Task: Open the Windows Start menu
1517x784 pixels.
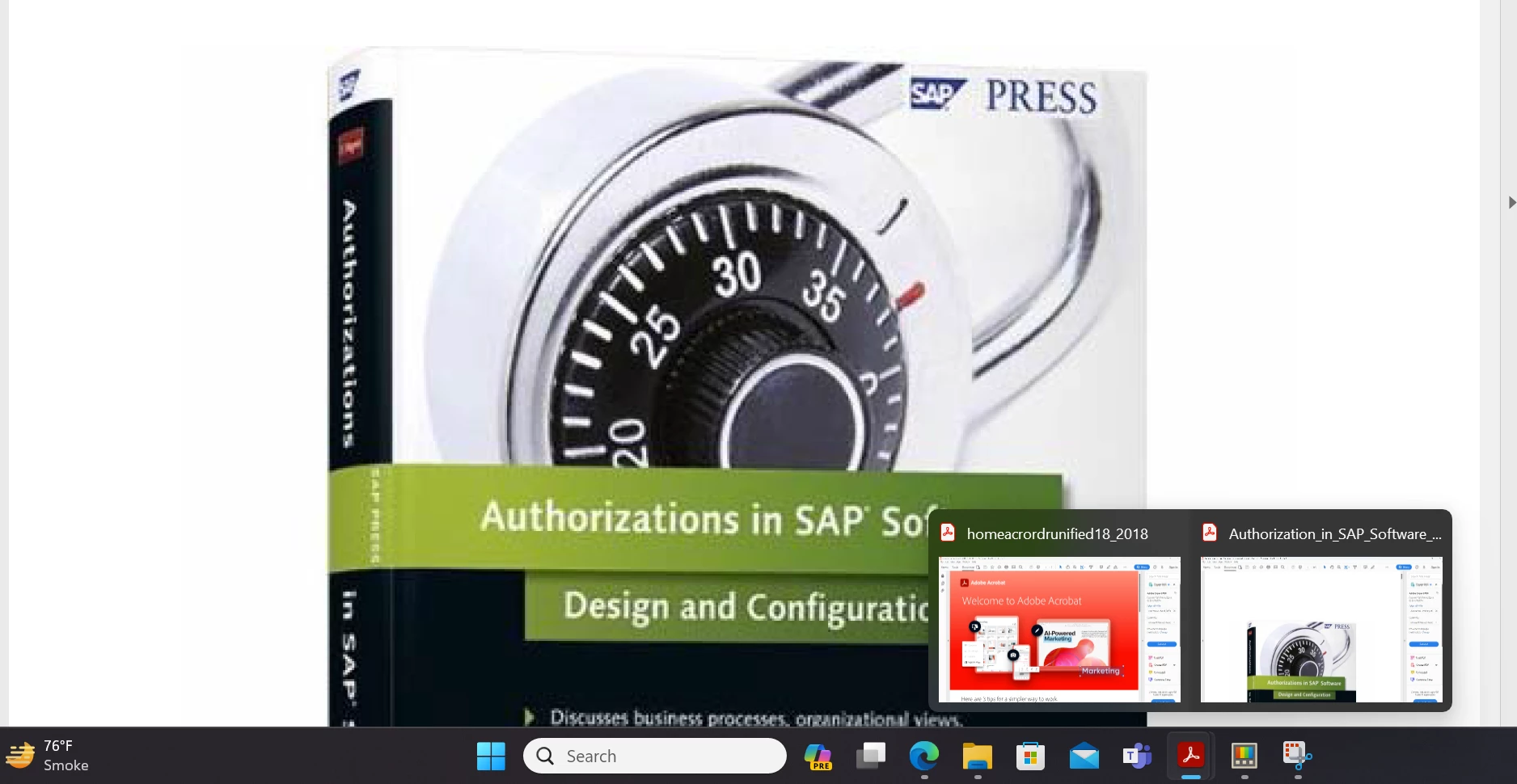Action: [491, 757]
